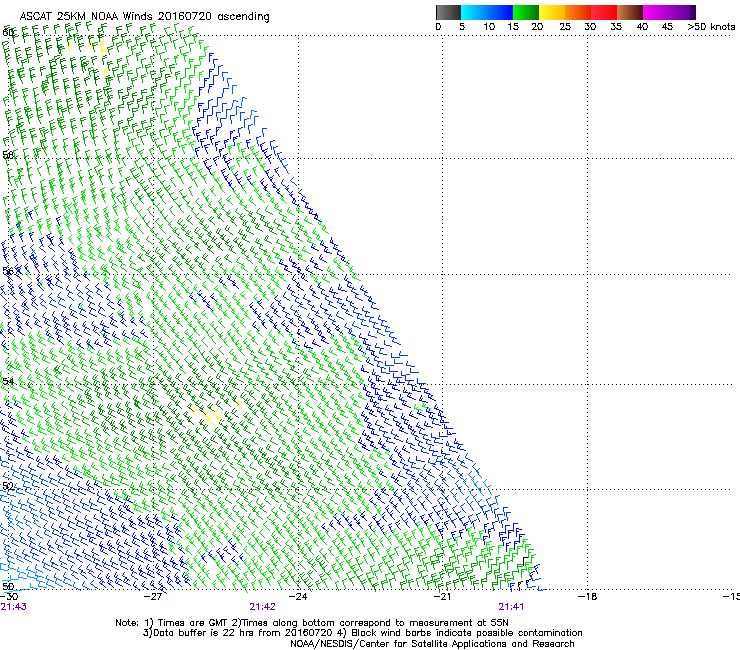The height and width of the screenshot is (650, 740).
Task: Select the green 15-20 knots color segment
Action: (x=526, y=12)
